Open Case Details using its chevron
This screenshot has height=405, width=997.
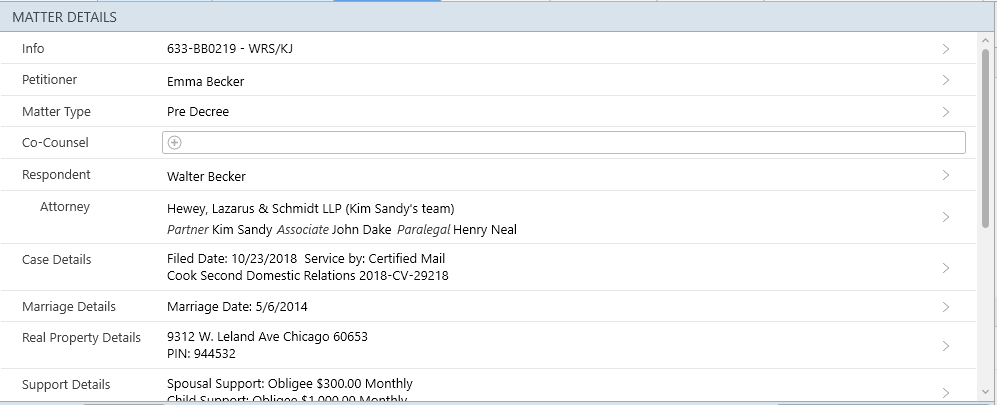[945, 268]
